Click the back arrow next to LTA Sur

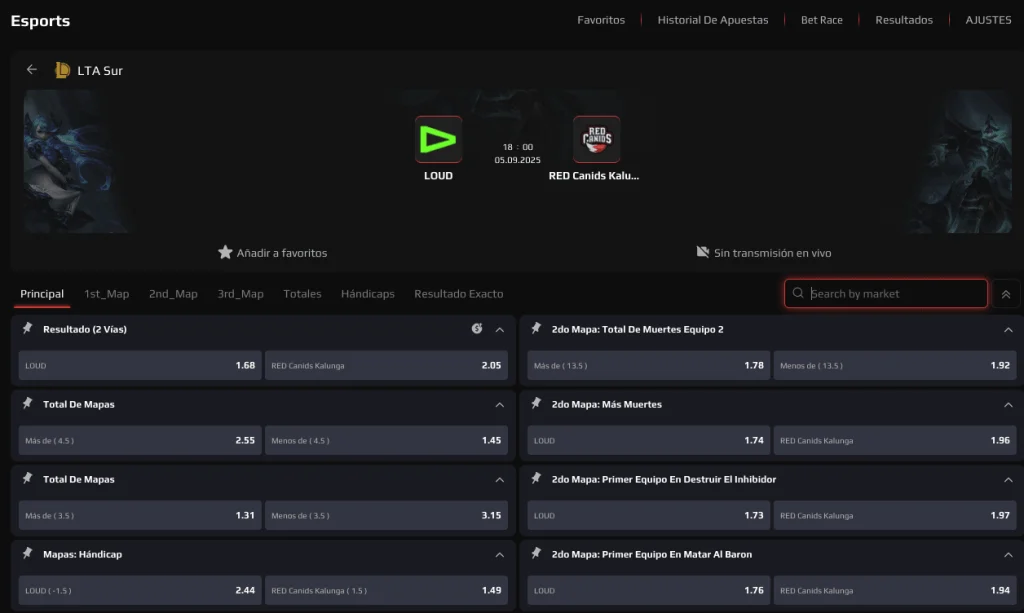31,69
